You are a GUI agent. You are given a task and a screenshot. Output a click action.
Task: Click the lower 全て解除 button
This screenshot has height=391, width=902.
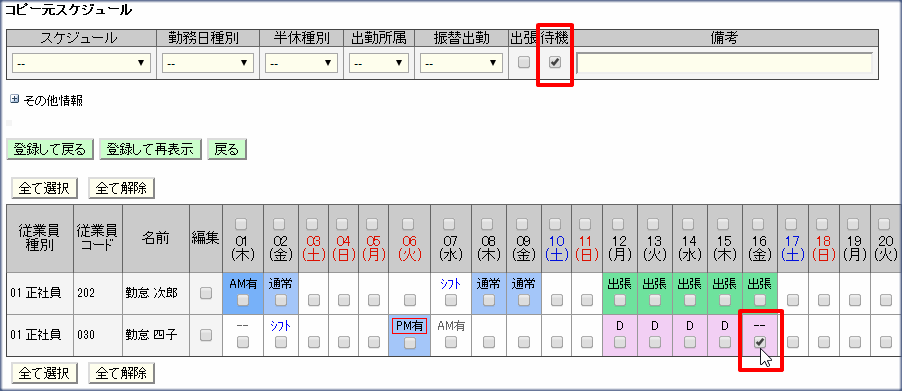[121, 373]
